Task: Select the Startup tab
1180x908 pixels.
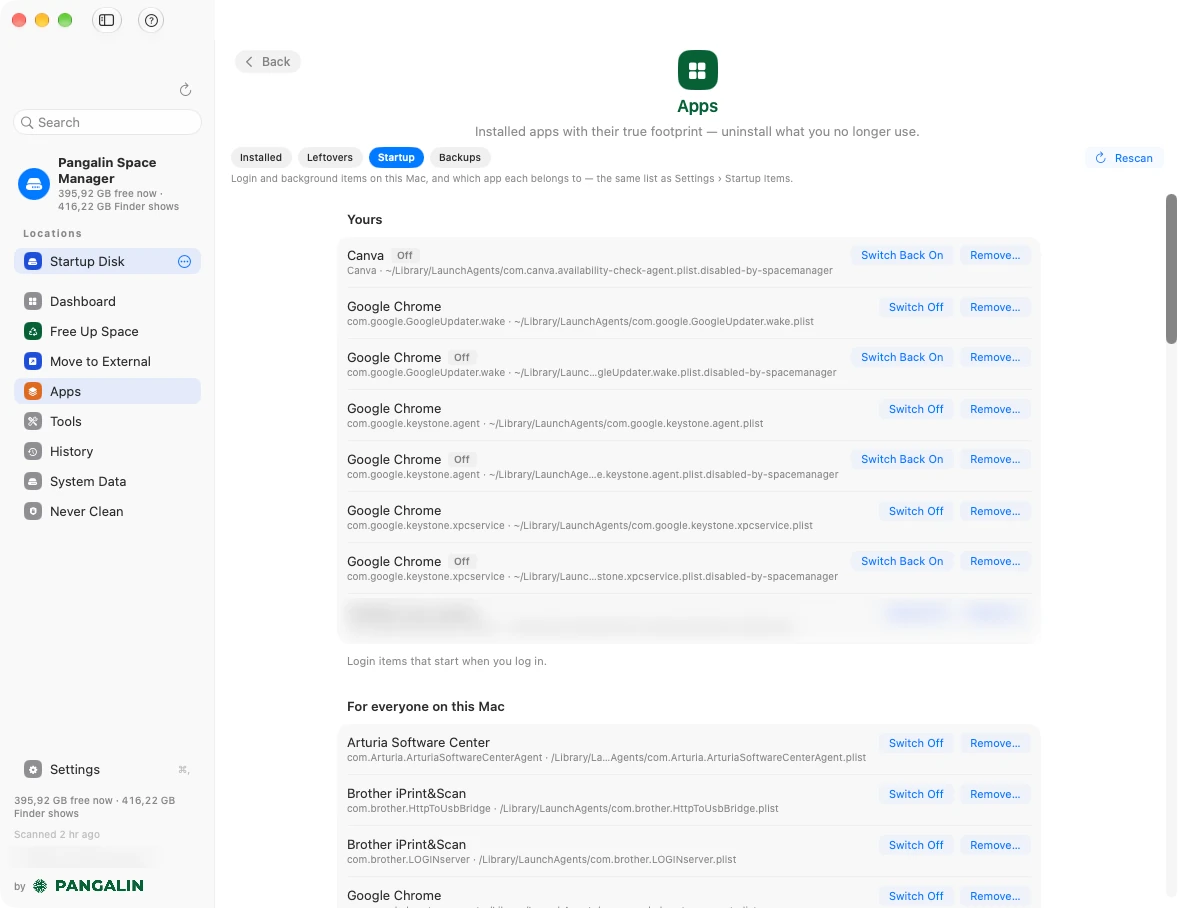Action: (x=396, y=157)
